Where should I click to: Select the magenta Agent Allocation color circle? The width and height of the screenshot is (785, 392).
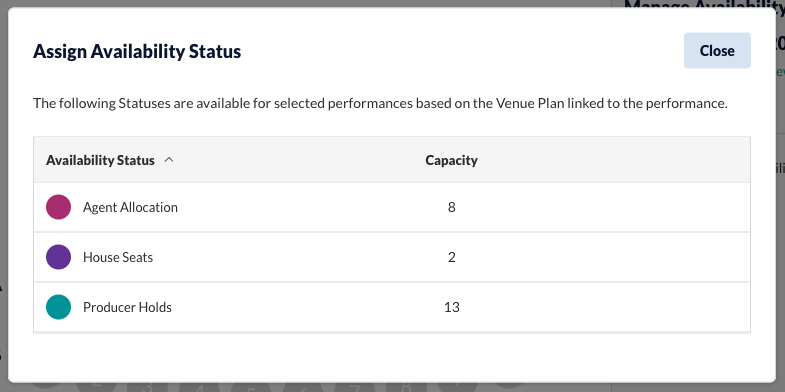coord(59,207)
